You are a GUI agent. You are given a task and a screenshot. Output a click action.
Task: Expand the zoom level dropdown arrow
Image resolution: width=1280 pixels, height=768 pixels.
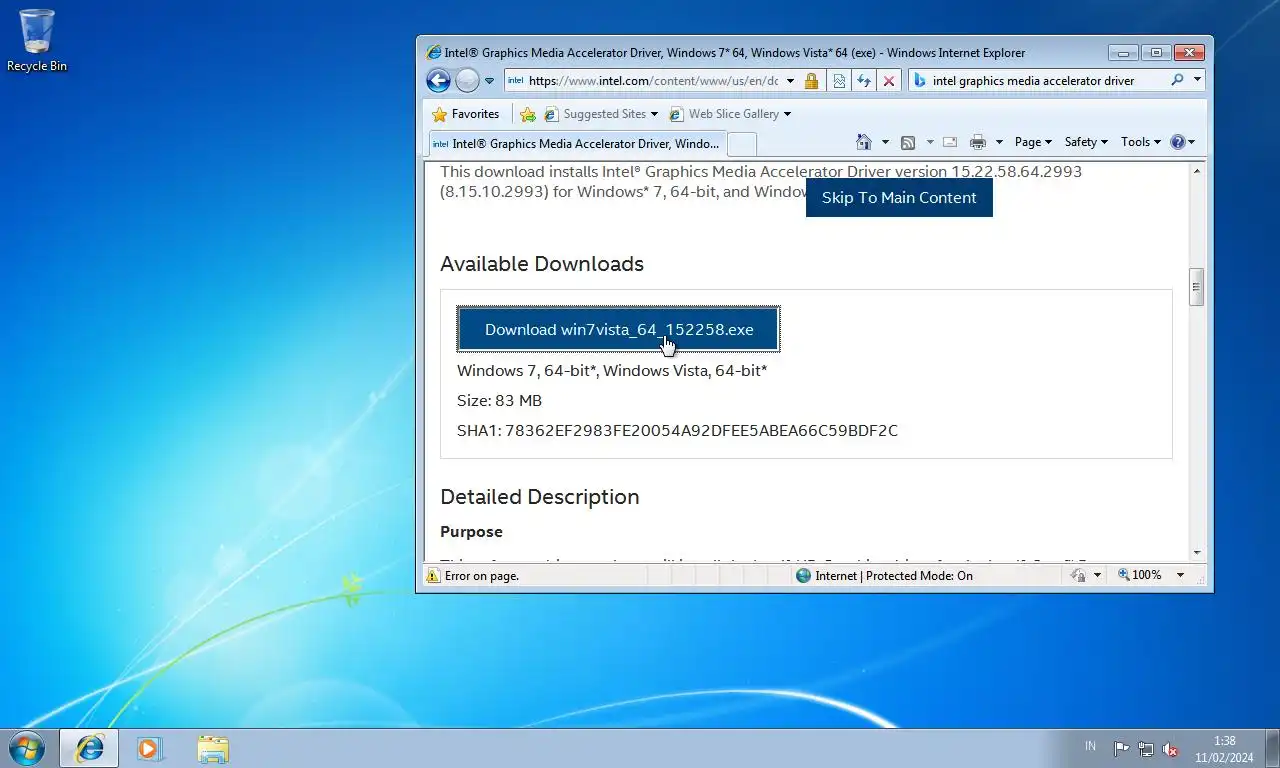click(x=1180, y=576)
